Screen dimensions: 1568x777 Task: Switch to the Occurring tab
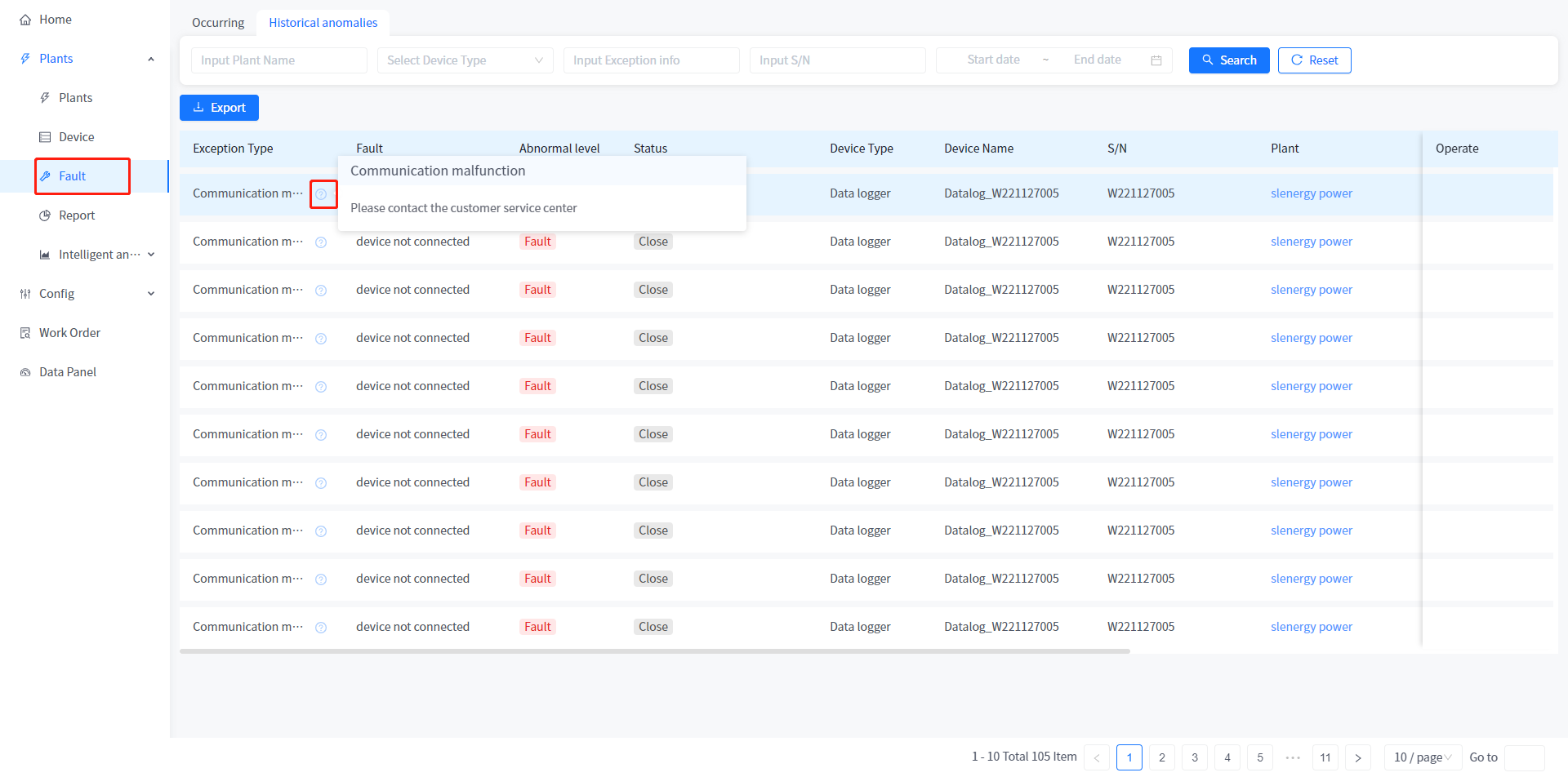pos(218,23)
